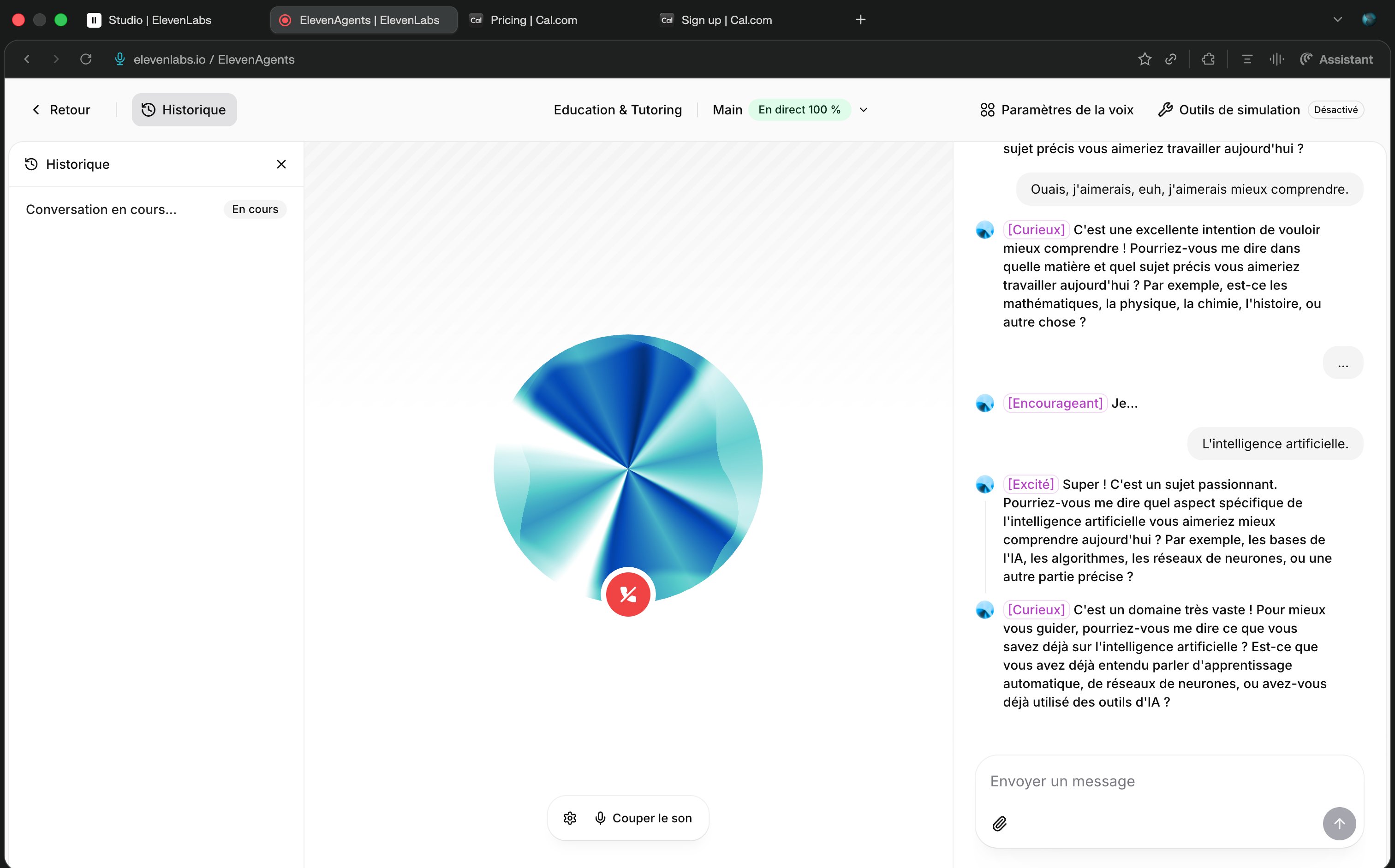The image size is (1395, 868).
Task: Open reader view lines icon
Action: click(x=1247, y=59)
